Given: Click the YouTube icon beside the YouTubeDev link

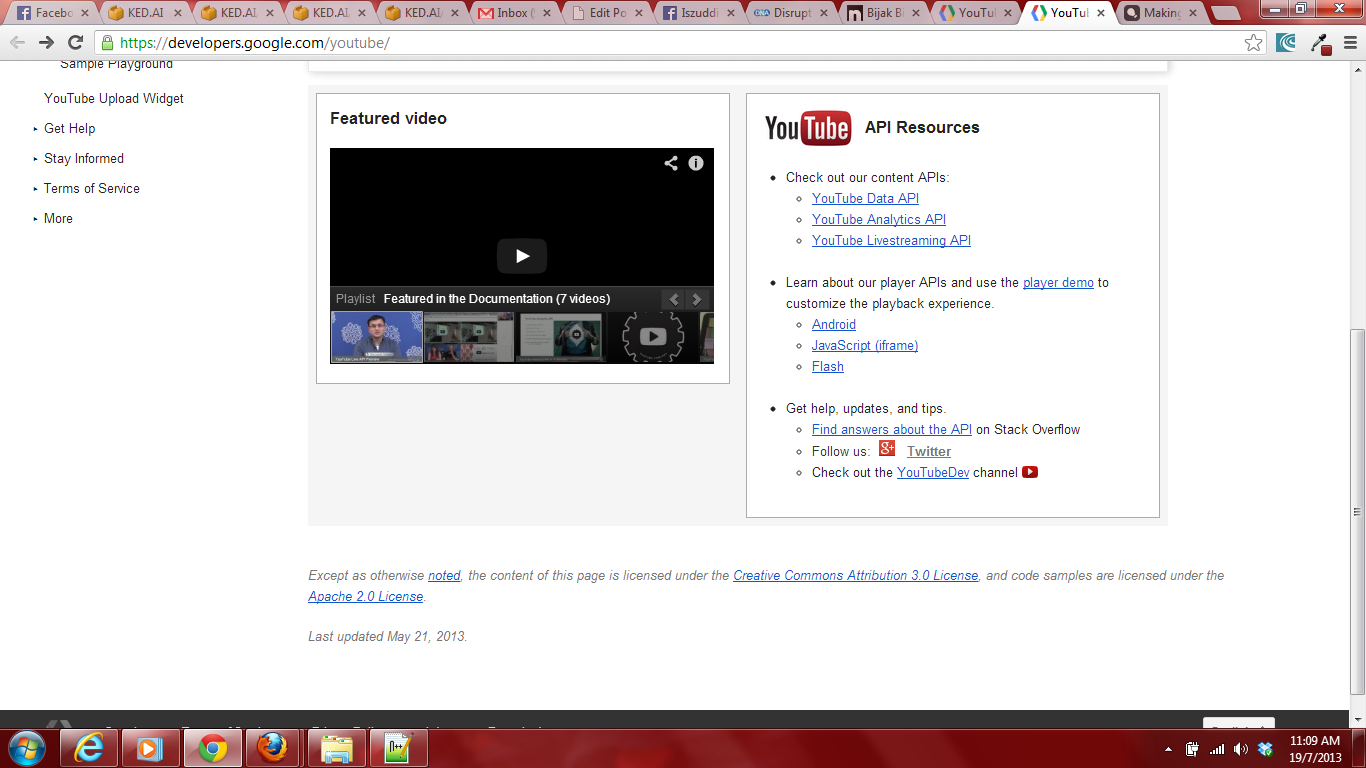Looking at the screenshot, I should click(x=1031, y=472).
